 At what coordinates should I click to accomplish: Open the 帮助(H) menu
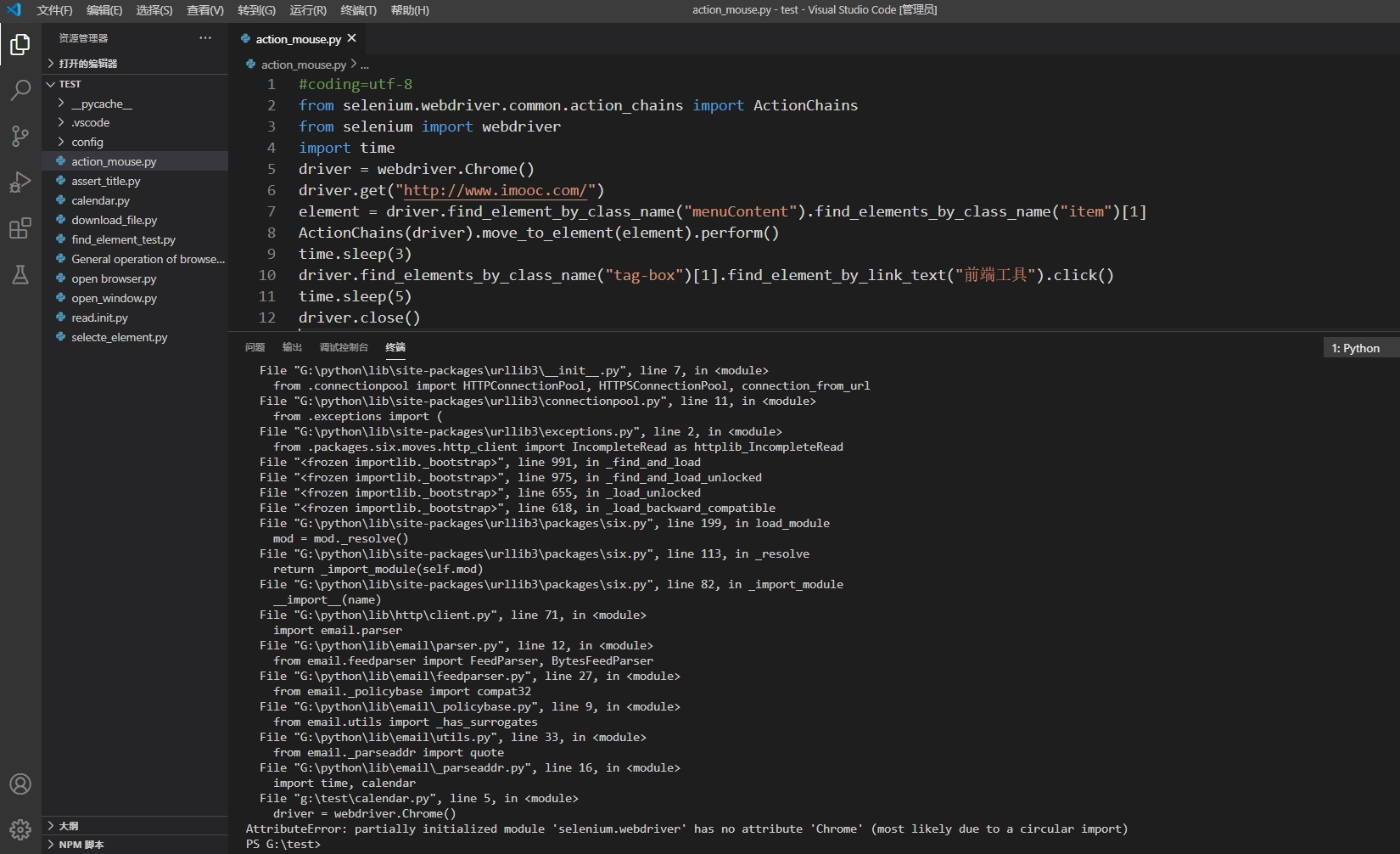click(410, 10)
